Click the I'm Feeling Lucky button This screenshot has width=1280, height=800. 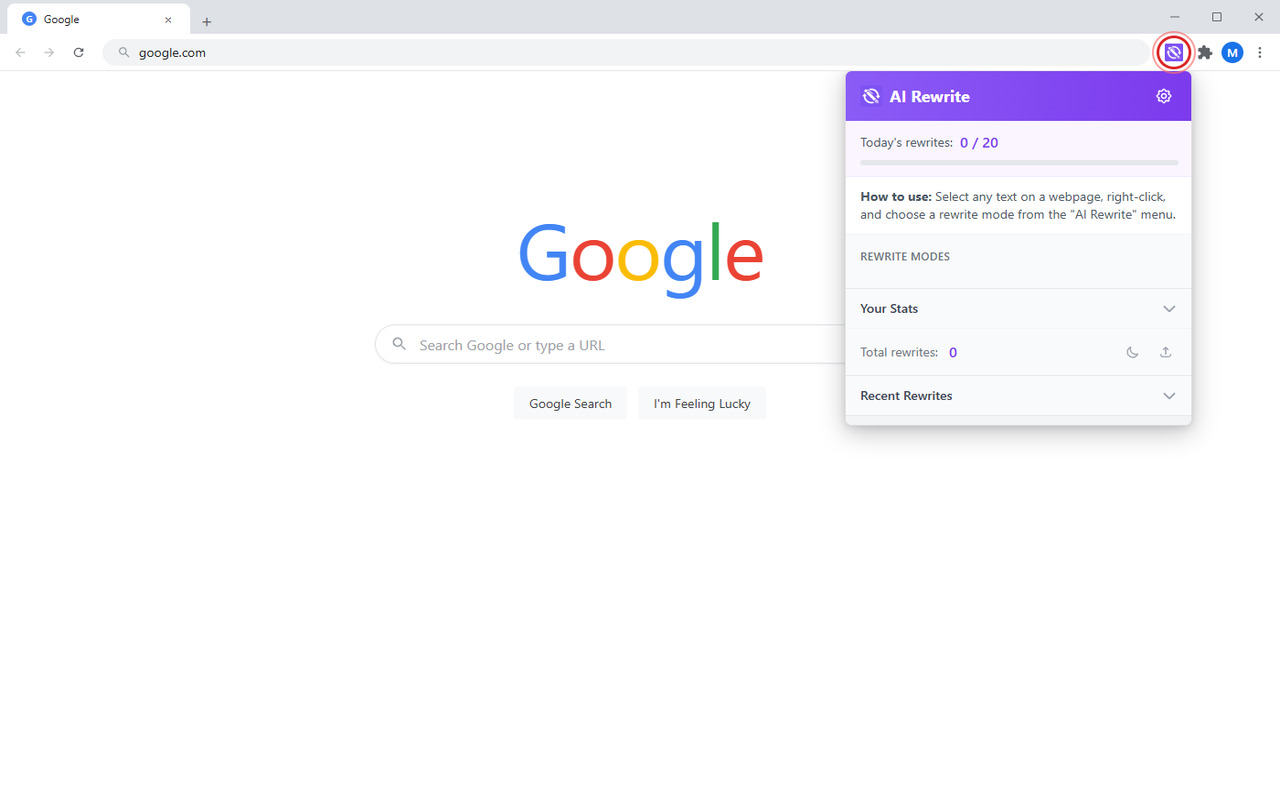click(702, 404)
